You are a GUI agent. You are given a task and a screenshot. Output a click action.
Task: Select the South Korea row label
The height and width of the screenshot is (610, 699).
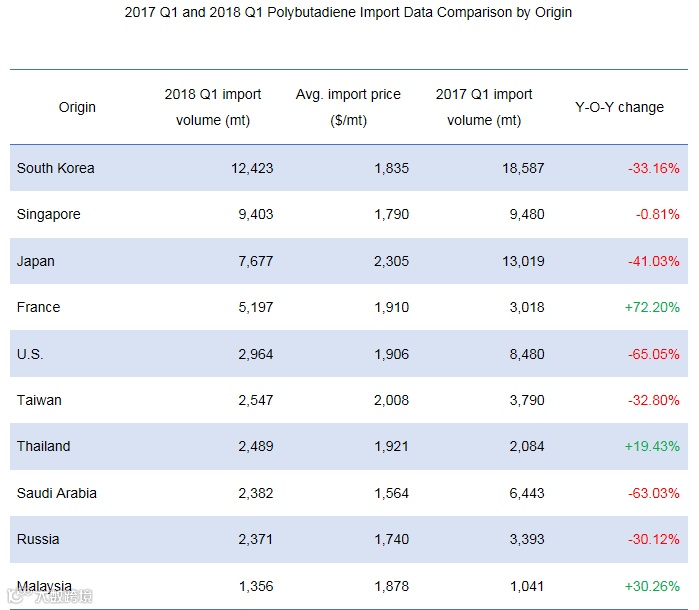point(56,168)
